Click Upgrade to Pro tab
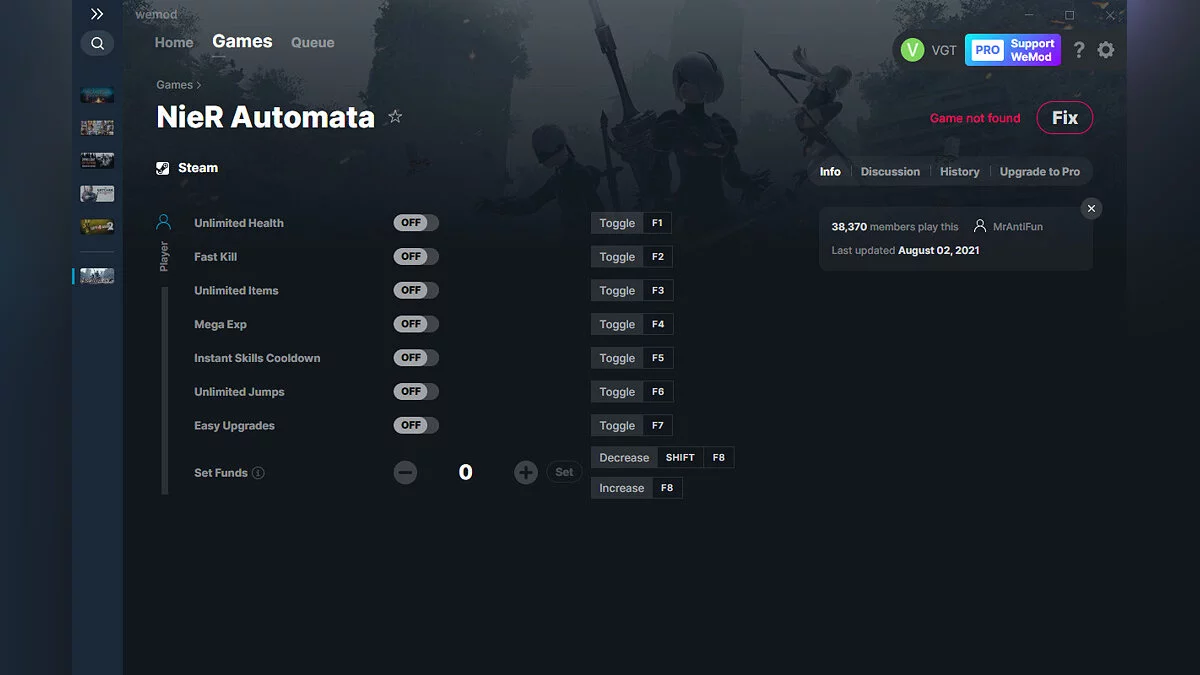Viewport: 1200px width, 675px height. pos(1040,172)
